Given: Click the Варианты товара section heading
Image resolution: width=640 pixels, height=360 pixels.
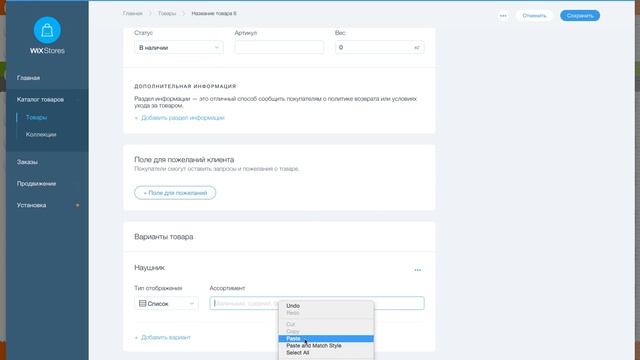Looking at the screenshot, I should tap(164, 237).
